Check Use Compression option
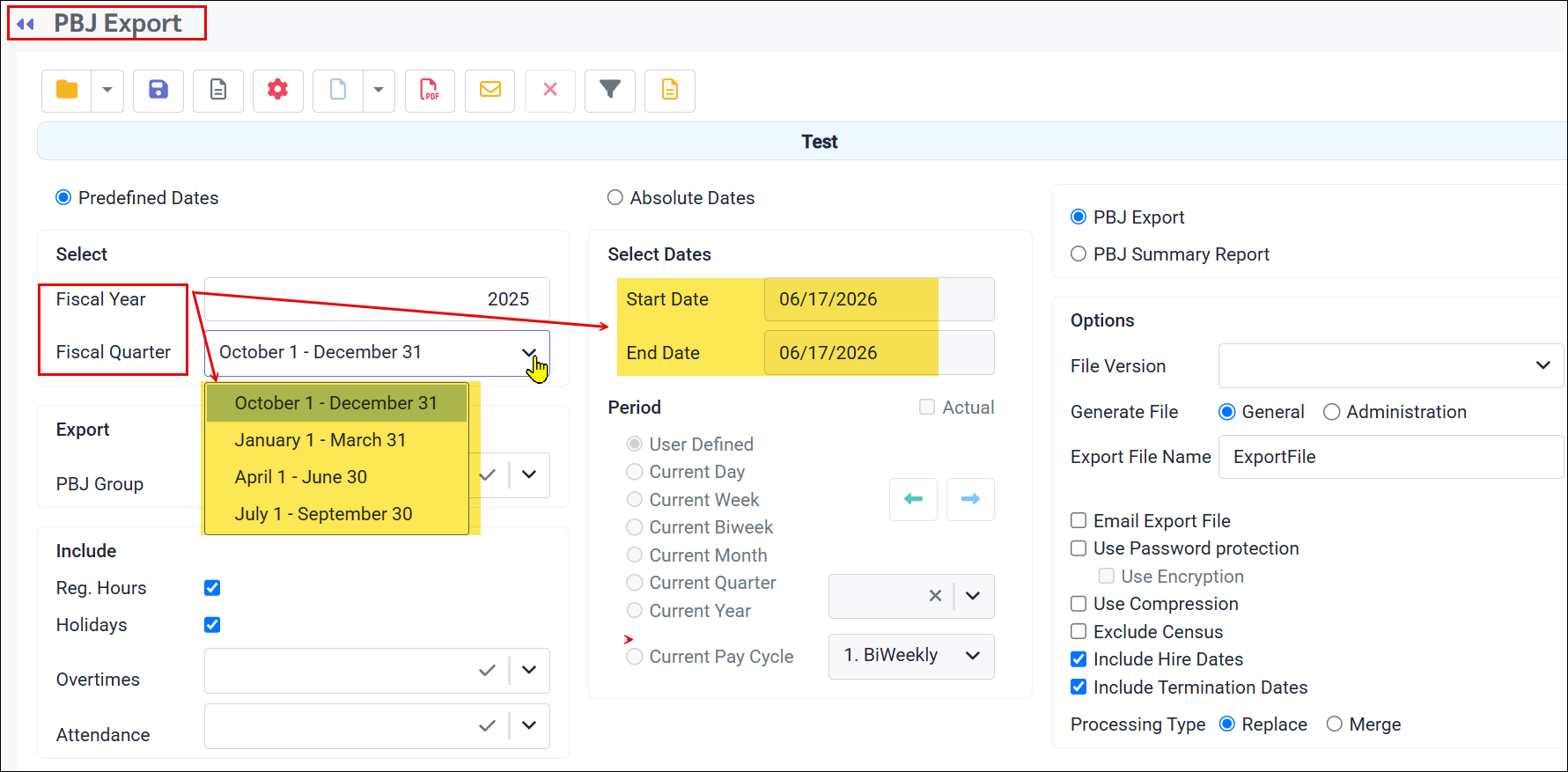The height and width of the screenshot is (772, 1568). point(1078,604)
